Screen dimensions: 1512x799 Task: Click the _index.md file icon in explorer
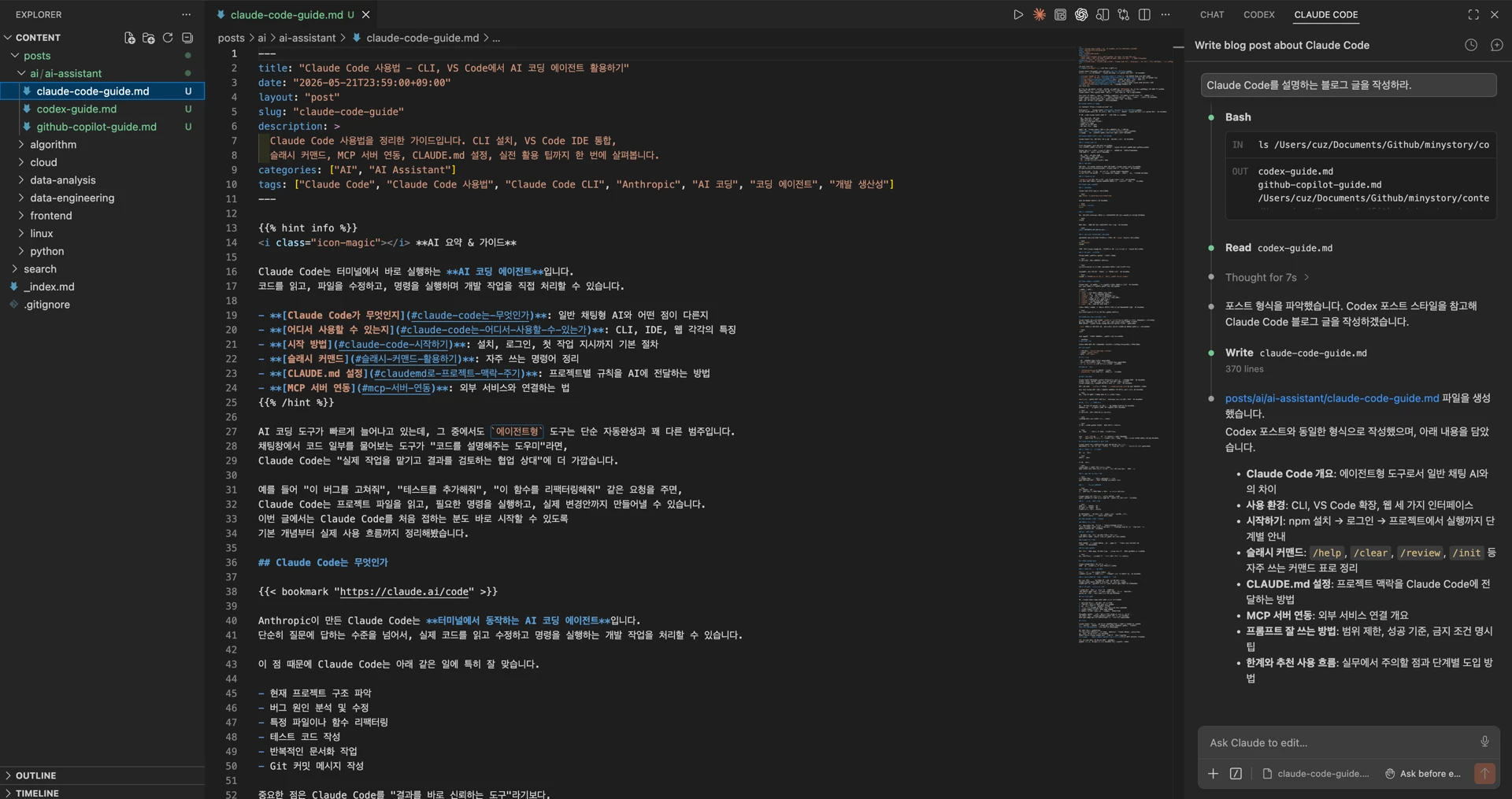coord(13,287)
